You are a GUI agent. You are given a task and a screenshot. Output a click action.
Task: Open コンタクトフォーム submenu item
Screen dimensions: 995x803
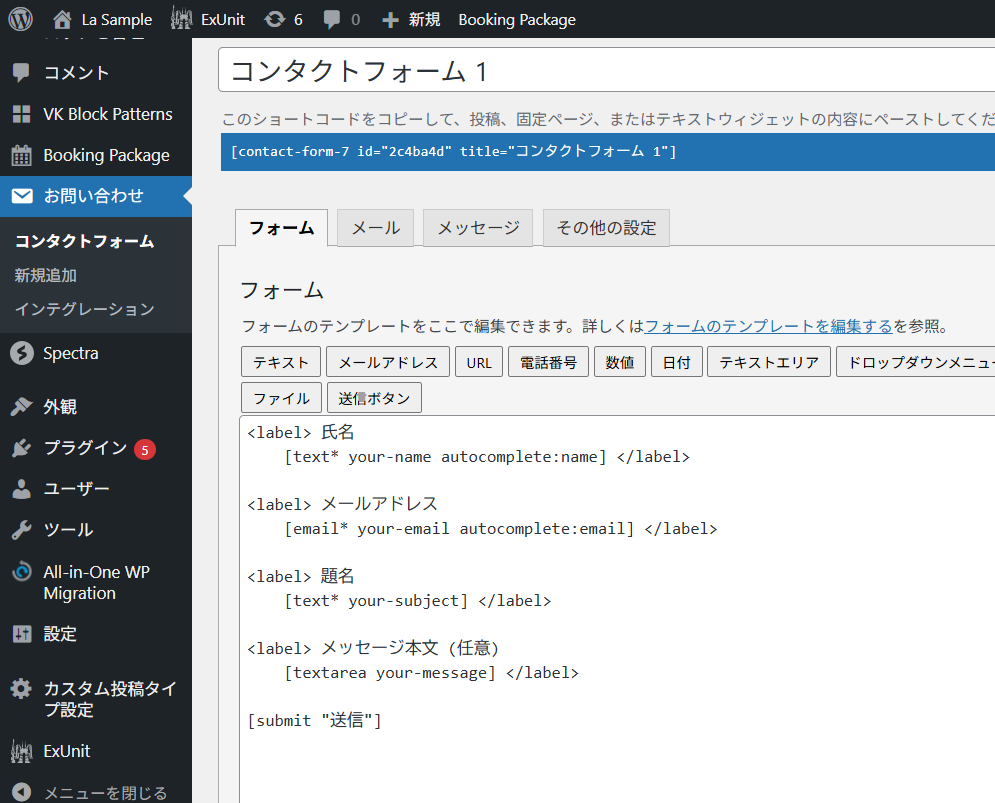point(84,241)
